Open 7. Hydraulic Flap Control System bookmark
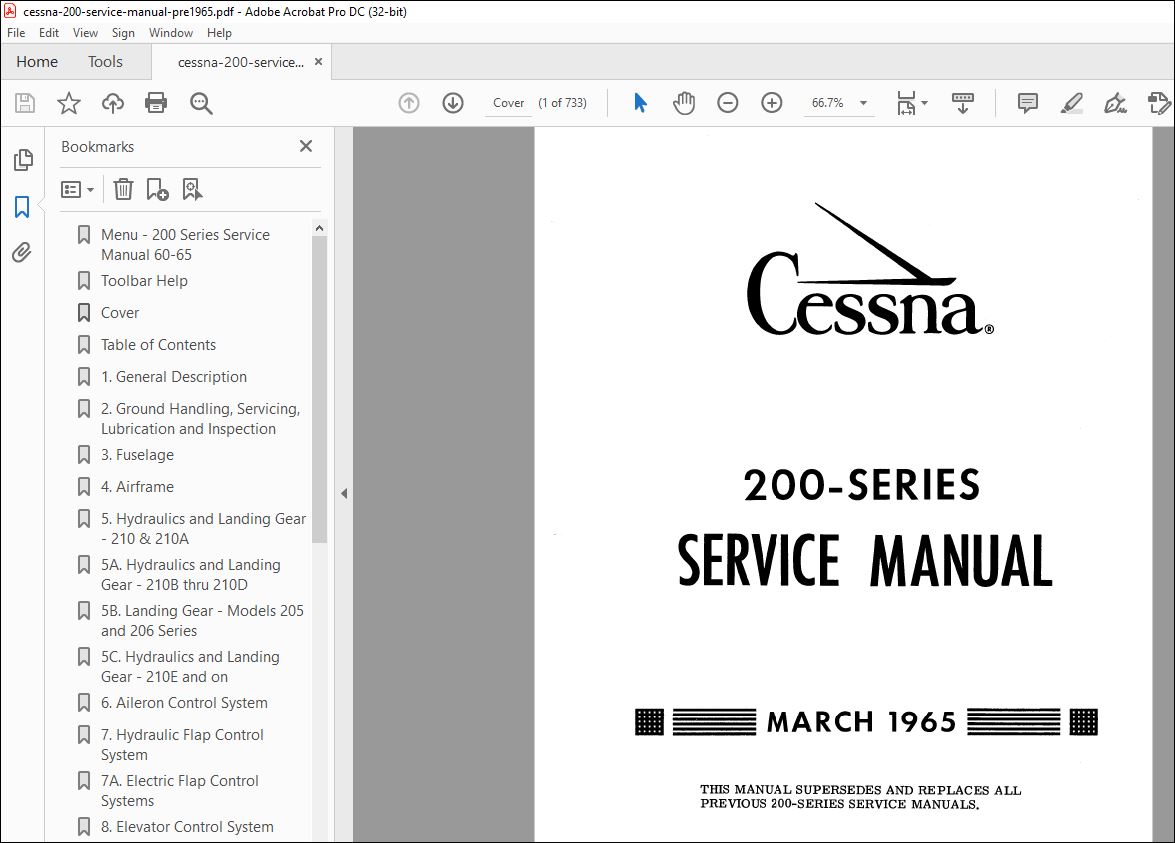1175x843 pixels. [182, 745]
